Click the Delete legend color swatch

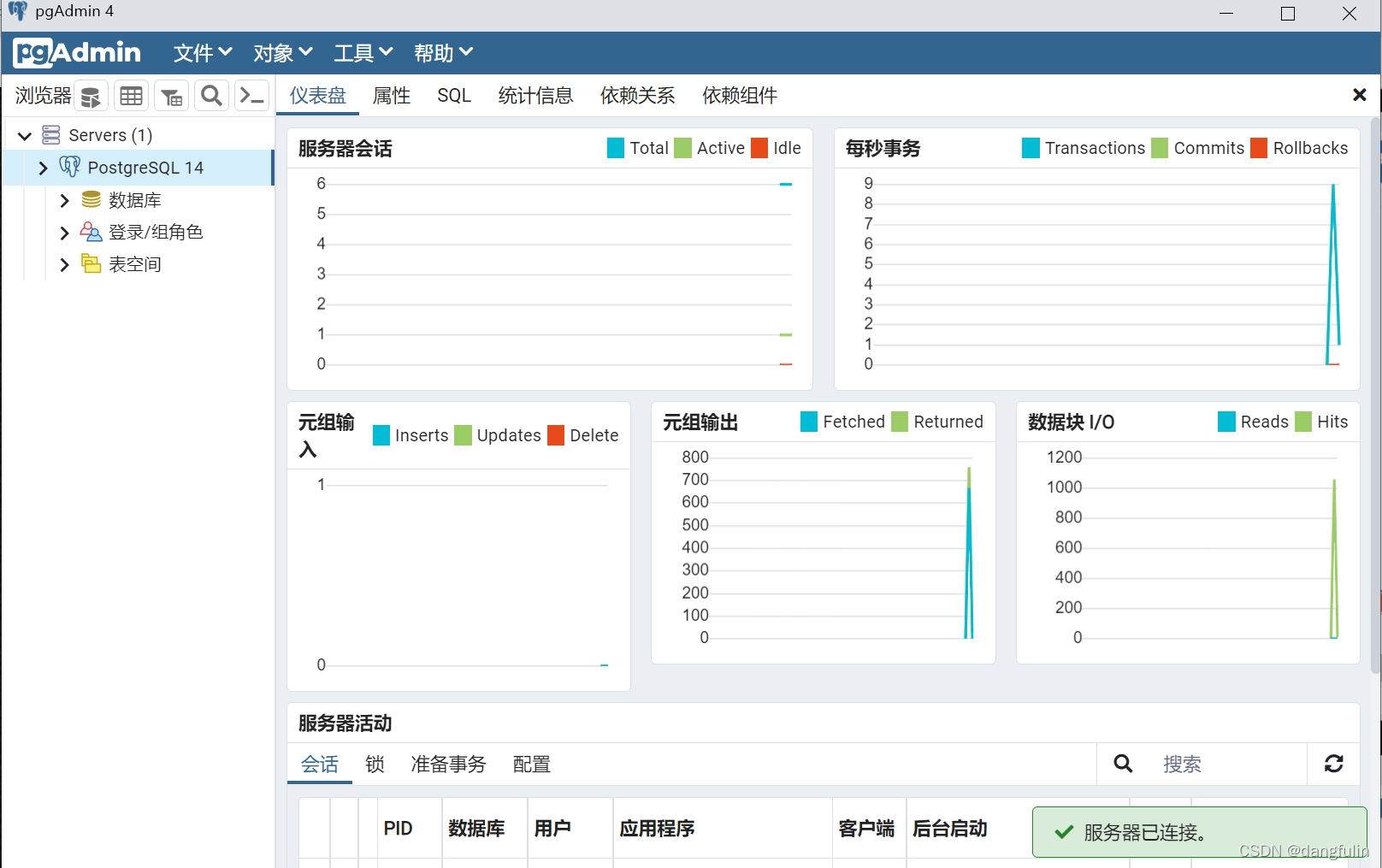[556, 435]
